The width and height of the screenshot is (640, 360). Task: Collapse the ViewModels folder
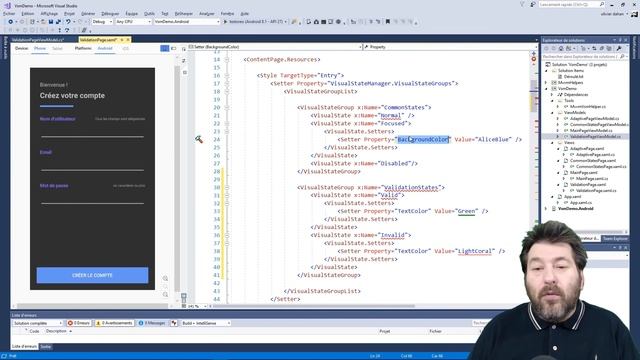pyautogui.click(x=552, y=113)
